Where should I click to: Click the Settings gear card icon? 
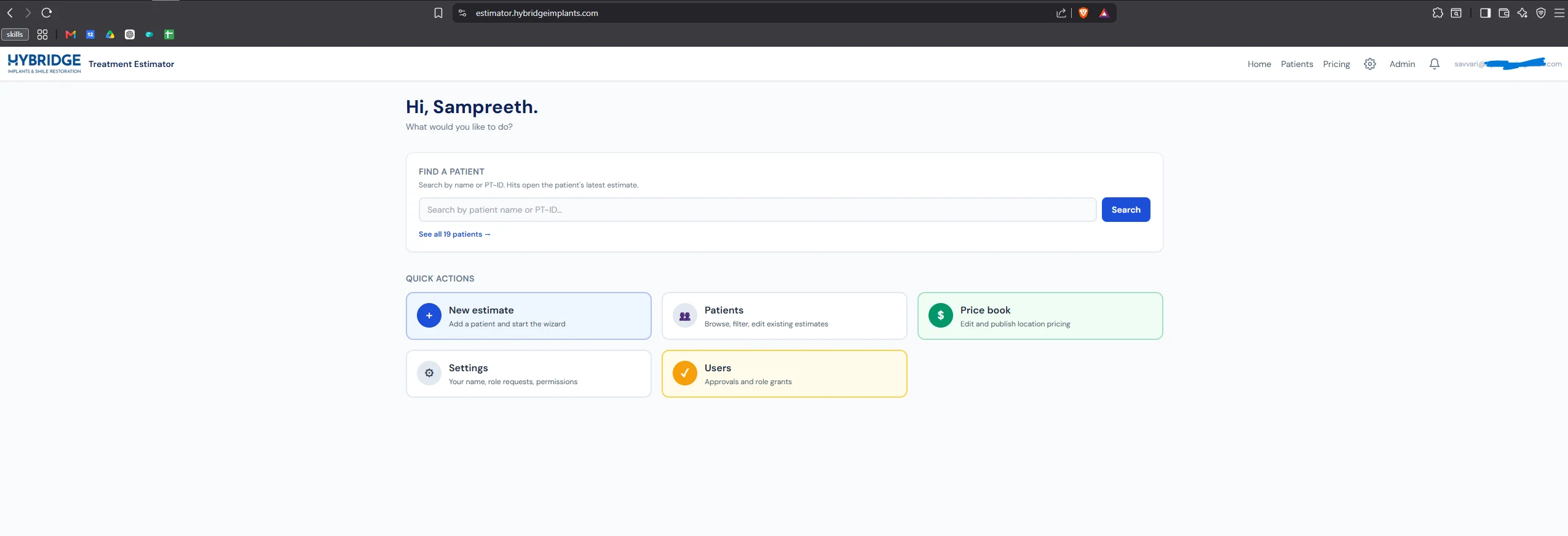pos(429,373)
